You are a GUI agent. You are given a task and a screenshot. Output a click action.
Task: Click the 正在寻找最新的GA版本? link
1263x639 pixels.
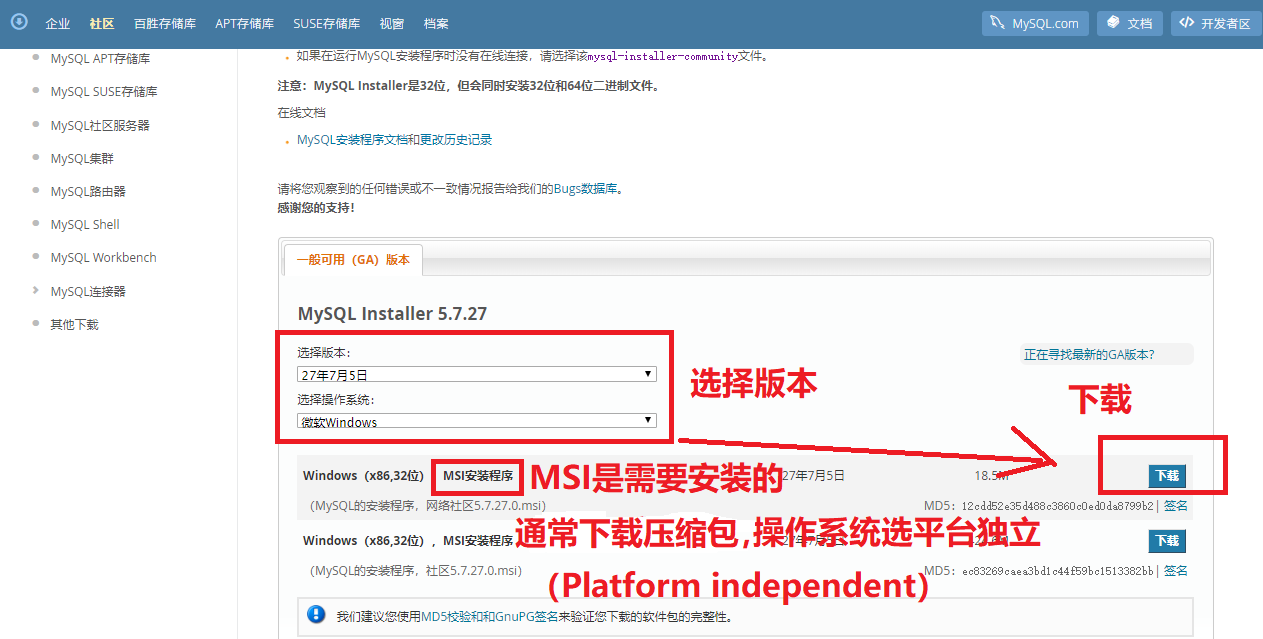click(1089, 354)
